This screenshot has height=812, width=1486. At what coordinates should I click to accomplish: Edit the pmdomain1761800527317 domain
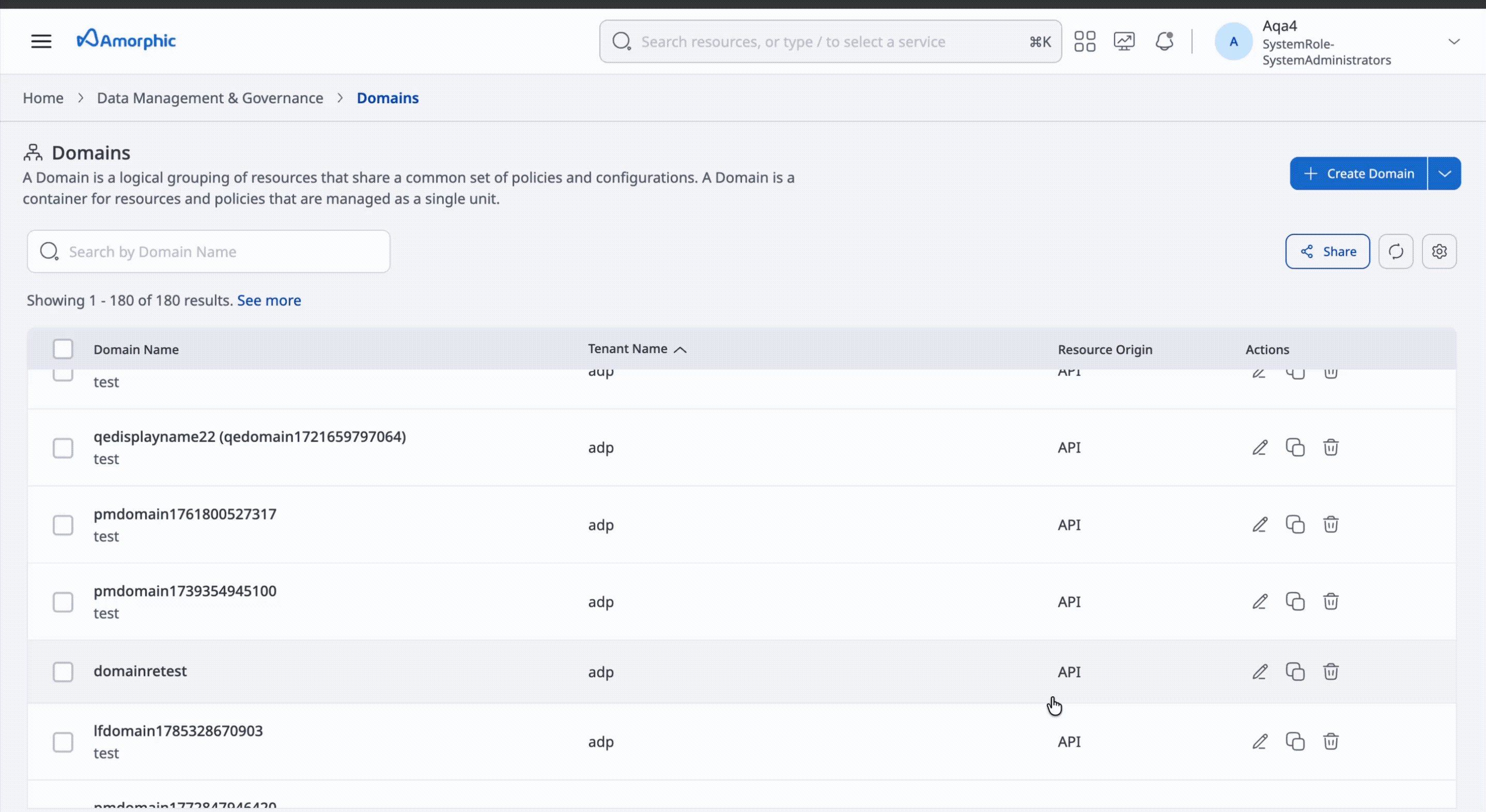(x=1260, y=525)
